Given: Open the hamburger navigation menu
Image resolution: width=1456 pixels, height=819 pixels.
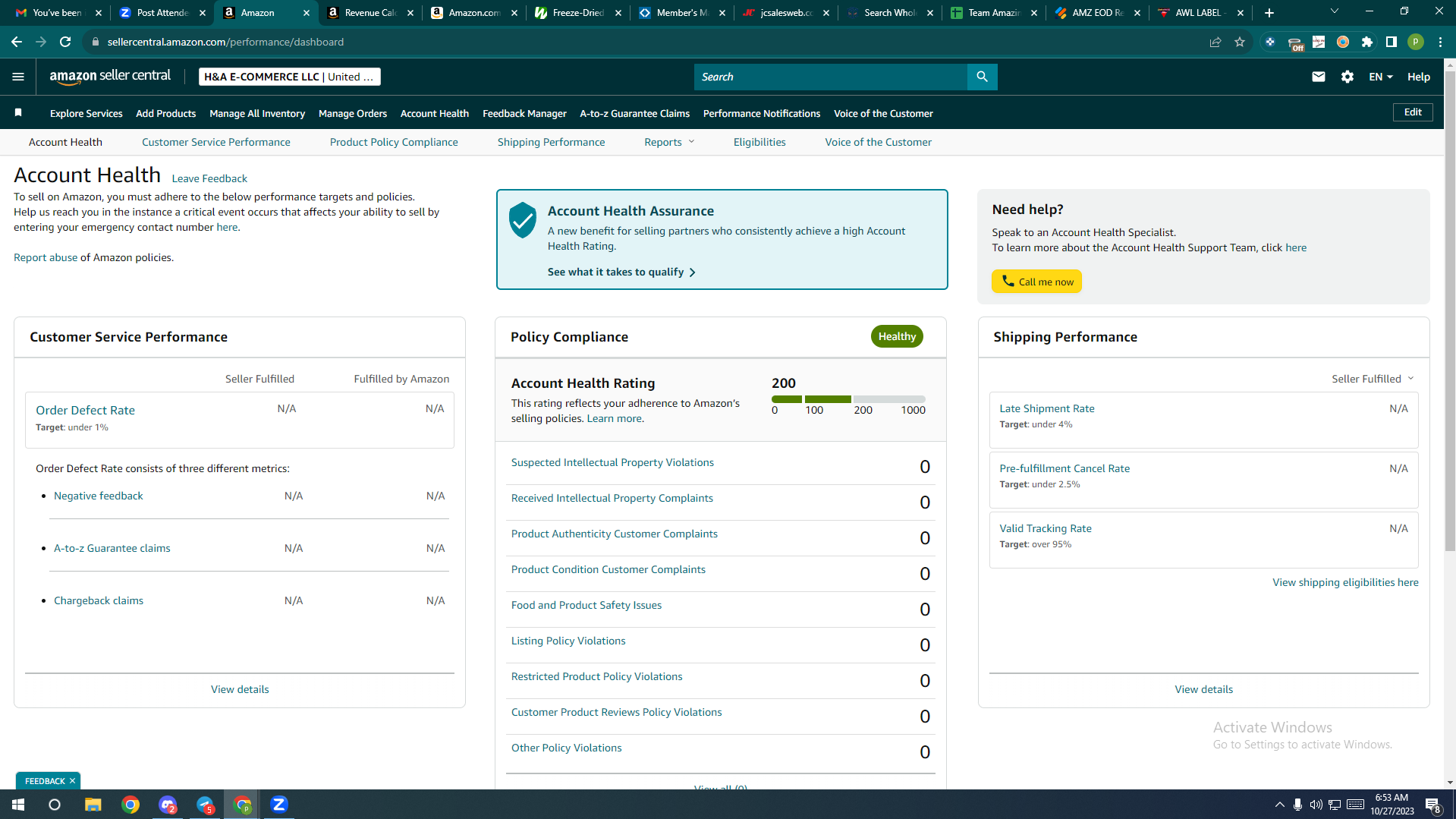Looking at the screenshot, I should (18, 77).
